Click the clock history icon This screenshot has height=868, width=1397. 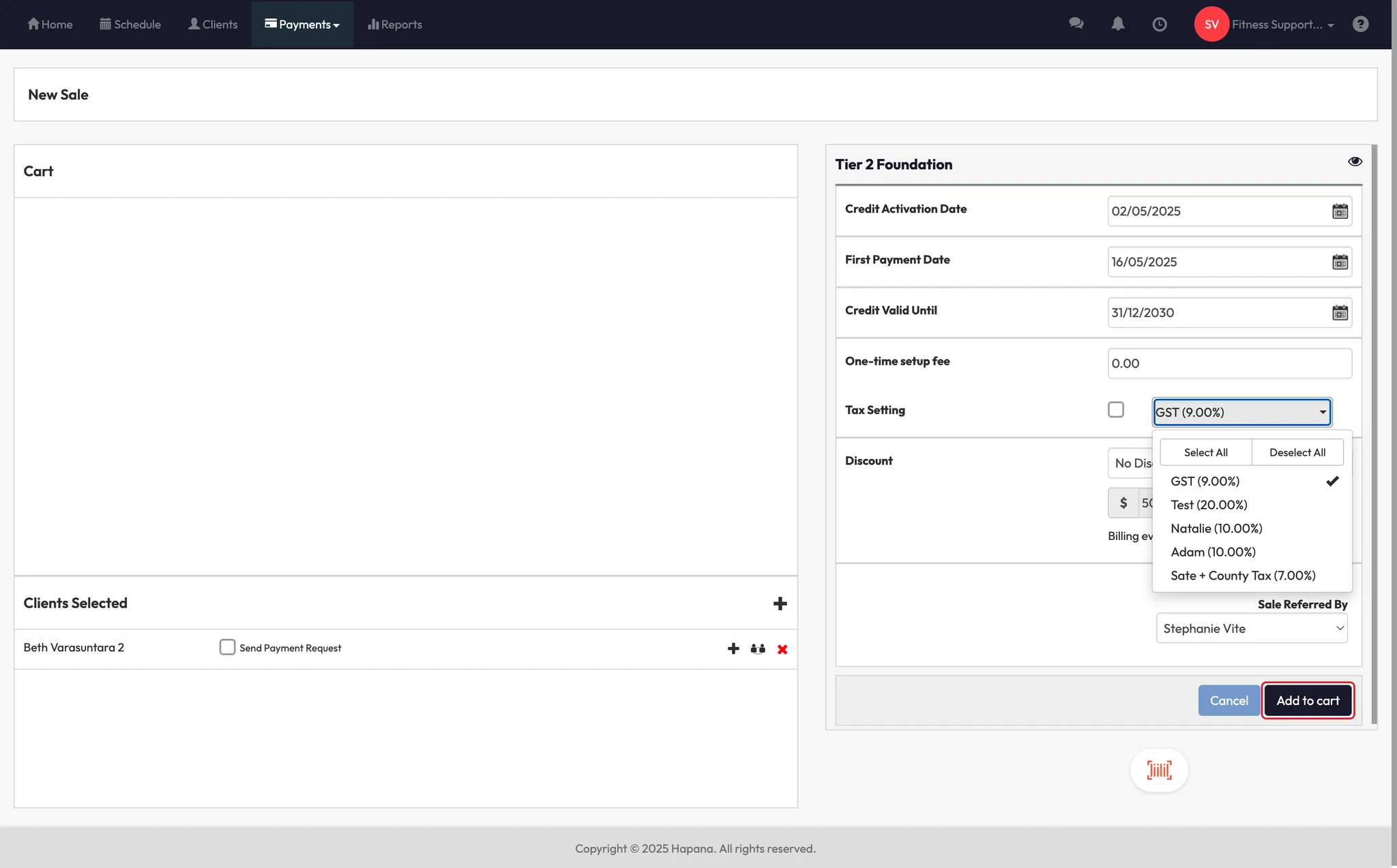coord(1159,25)
